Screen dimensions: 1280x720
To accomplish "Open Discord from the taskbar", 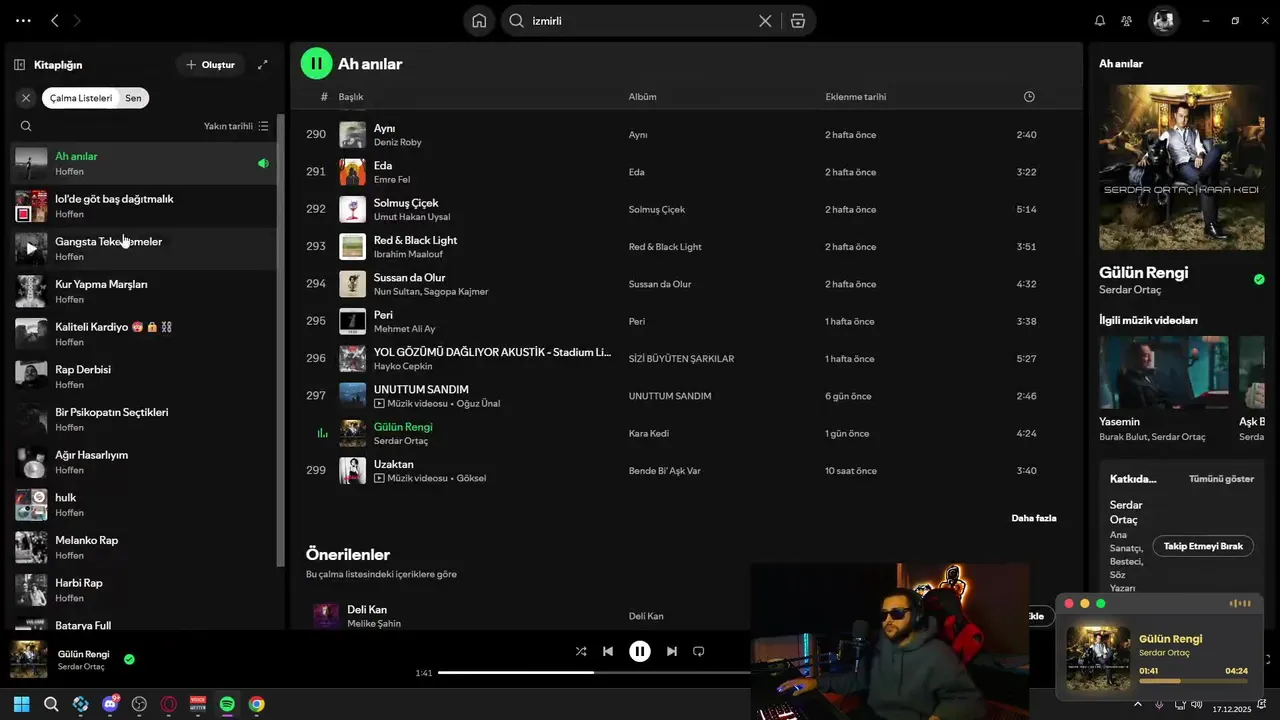I will click(x=110, y=704).
